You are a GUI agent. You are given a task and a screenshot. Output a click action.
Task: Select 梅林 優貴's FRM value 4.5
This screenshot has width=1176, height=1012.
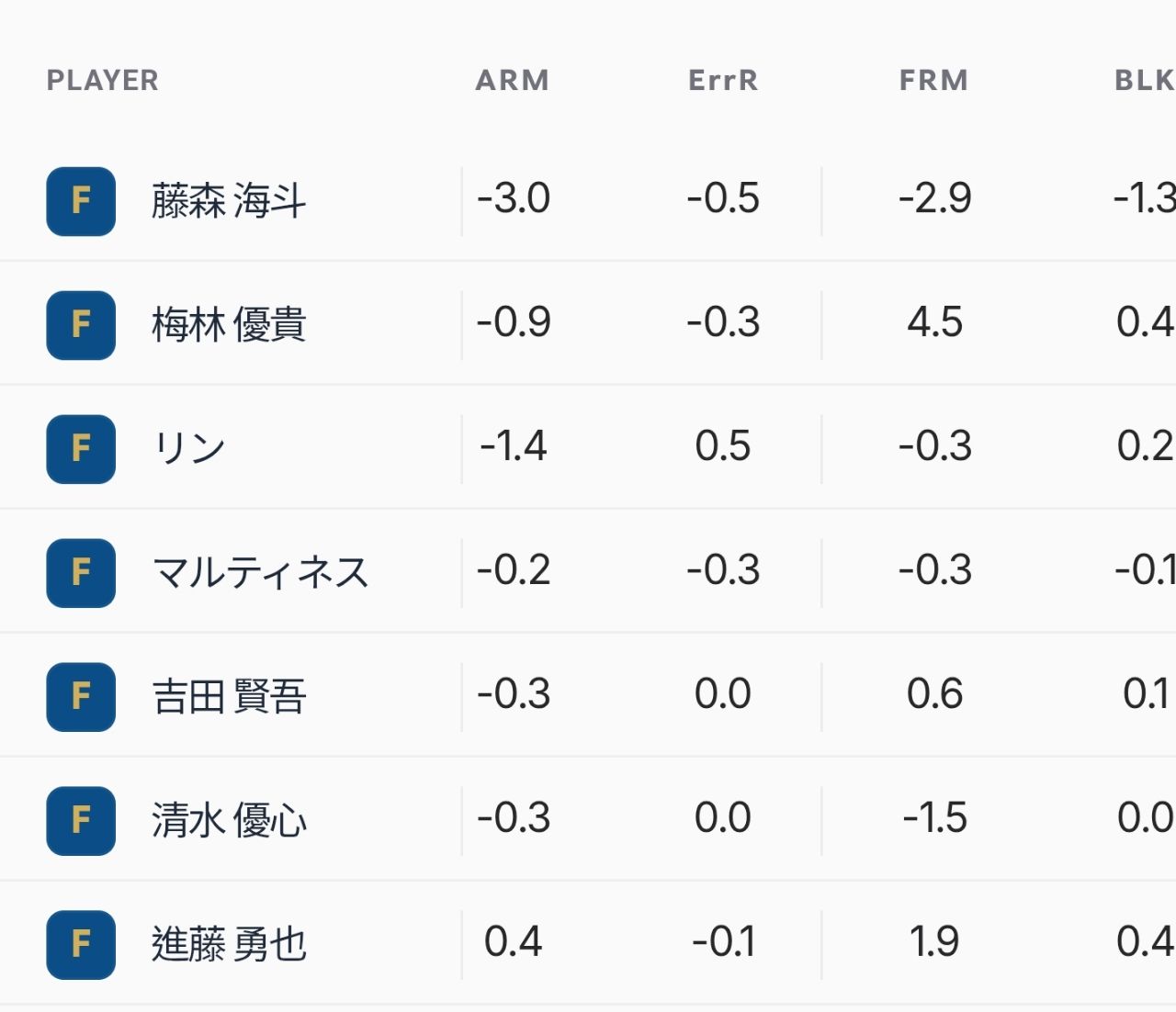[934, 322]
